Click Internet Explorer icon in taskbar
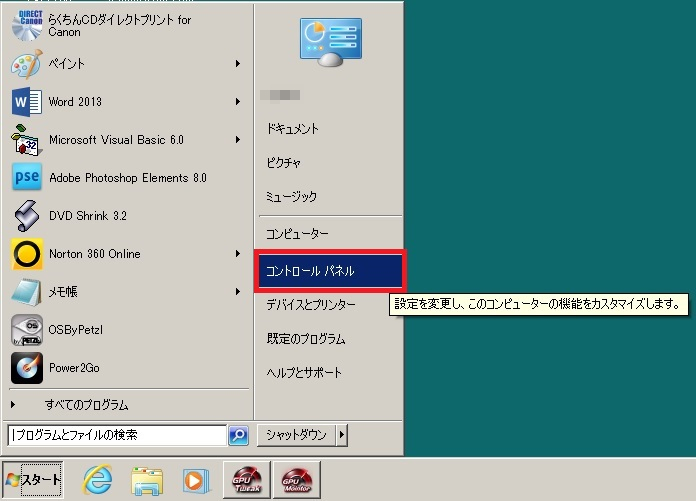Screen dimensions: 696x501 point(97,480)
